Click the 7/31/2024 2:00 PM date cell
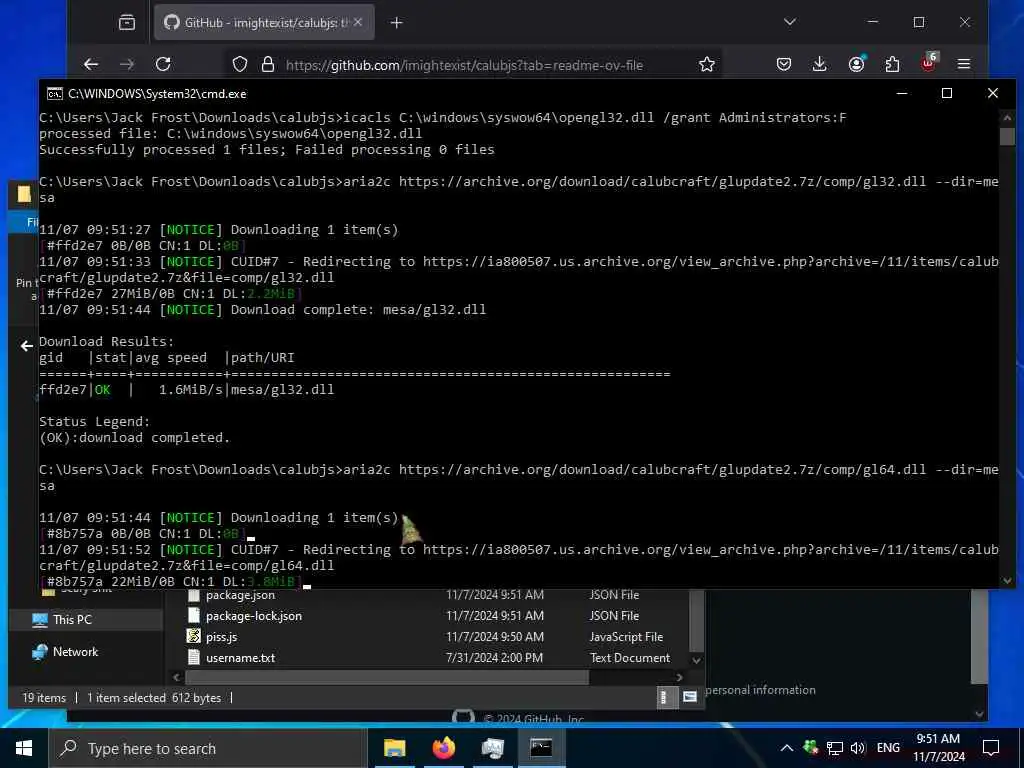 [494, 658]
